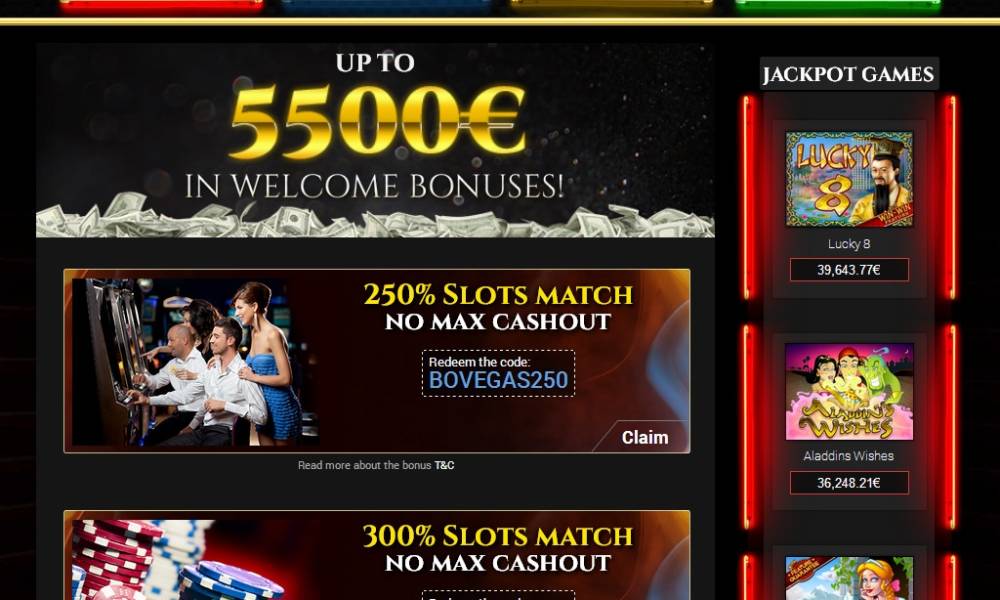Viewport: 1000px width, 600px height.
Task: Open the bonus T&C link
Action: (x=445, y=465)
